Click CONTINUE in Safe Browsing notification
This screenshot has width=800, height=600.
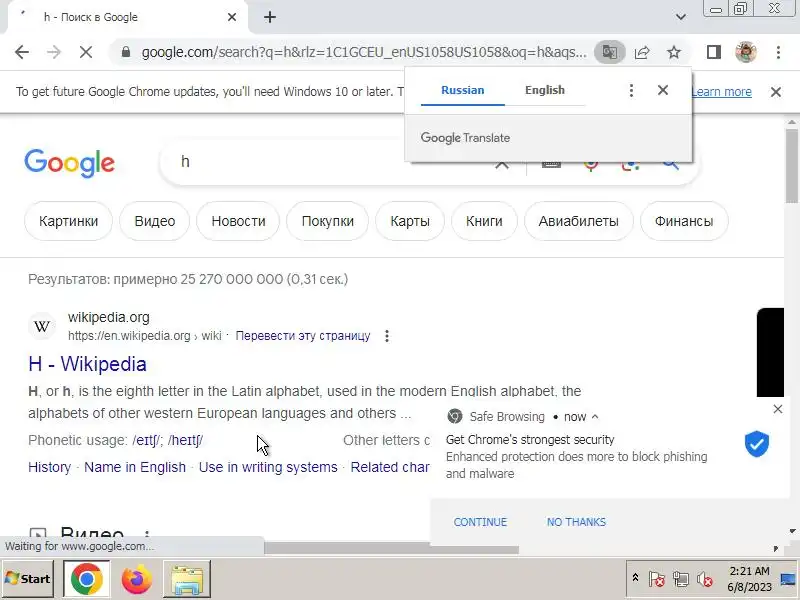click(480, 522)
